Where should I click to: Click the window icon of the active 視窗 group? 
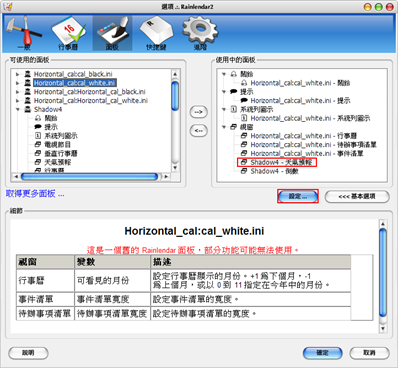pyautogui.click(x=234, y=127)
